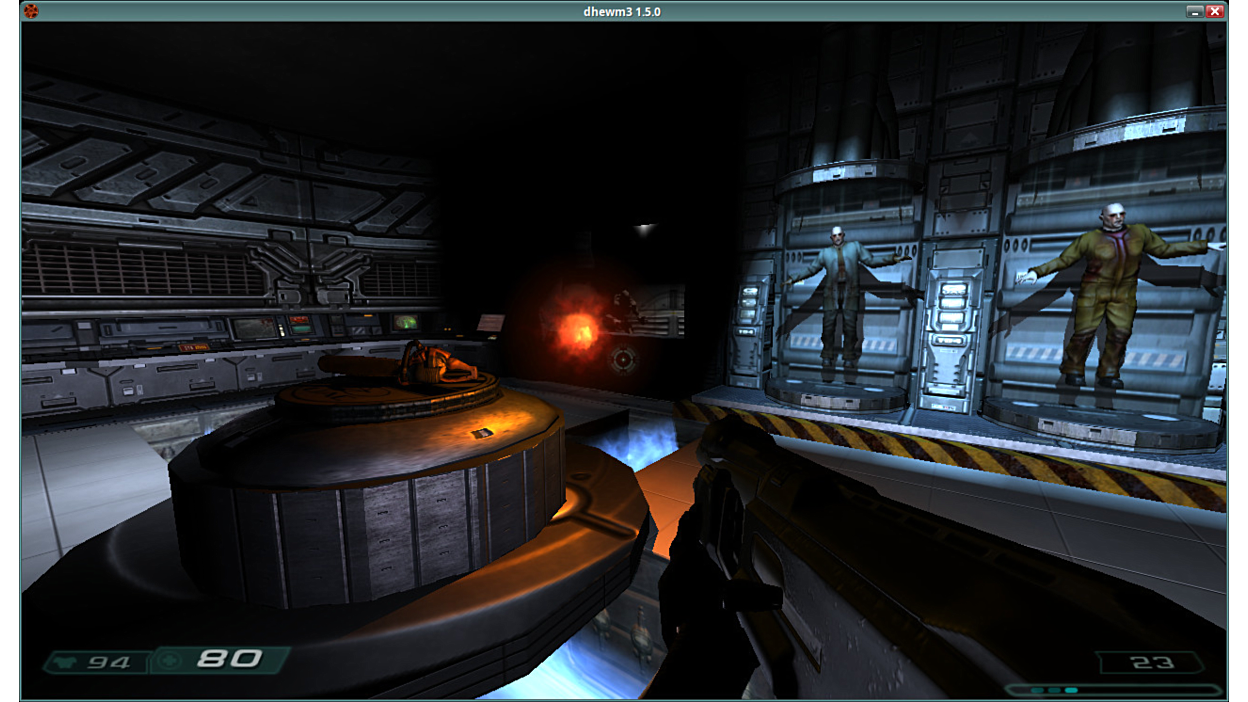Click the green-lit wall monitor screen

pos(405,322)
